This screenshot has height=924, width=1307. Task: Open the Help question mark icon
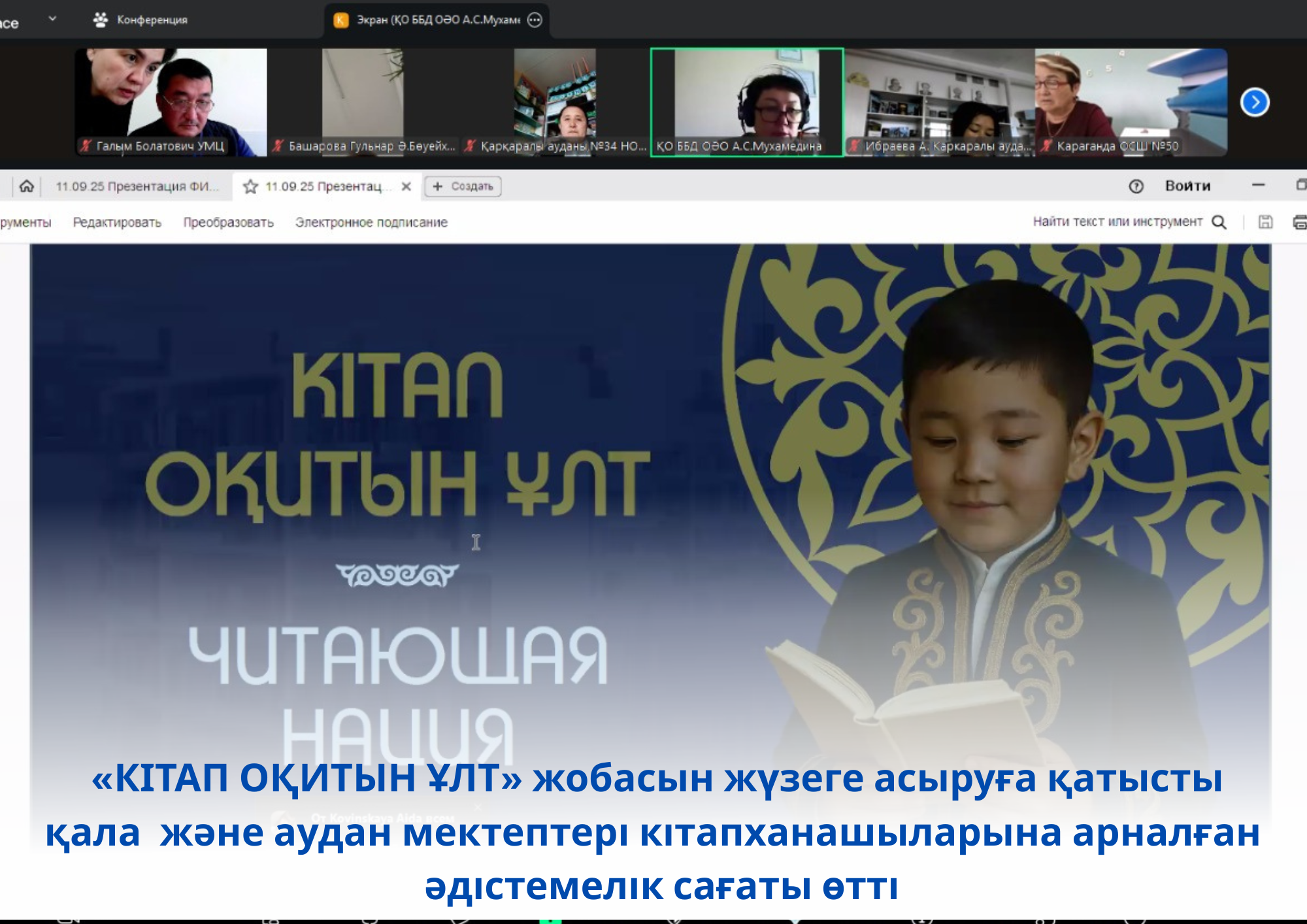1136,187
